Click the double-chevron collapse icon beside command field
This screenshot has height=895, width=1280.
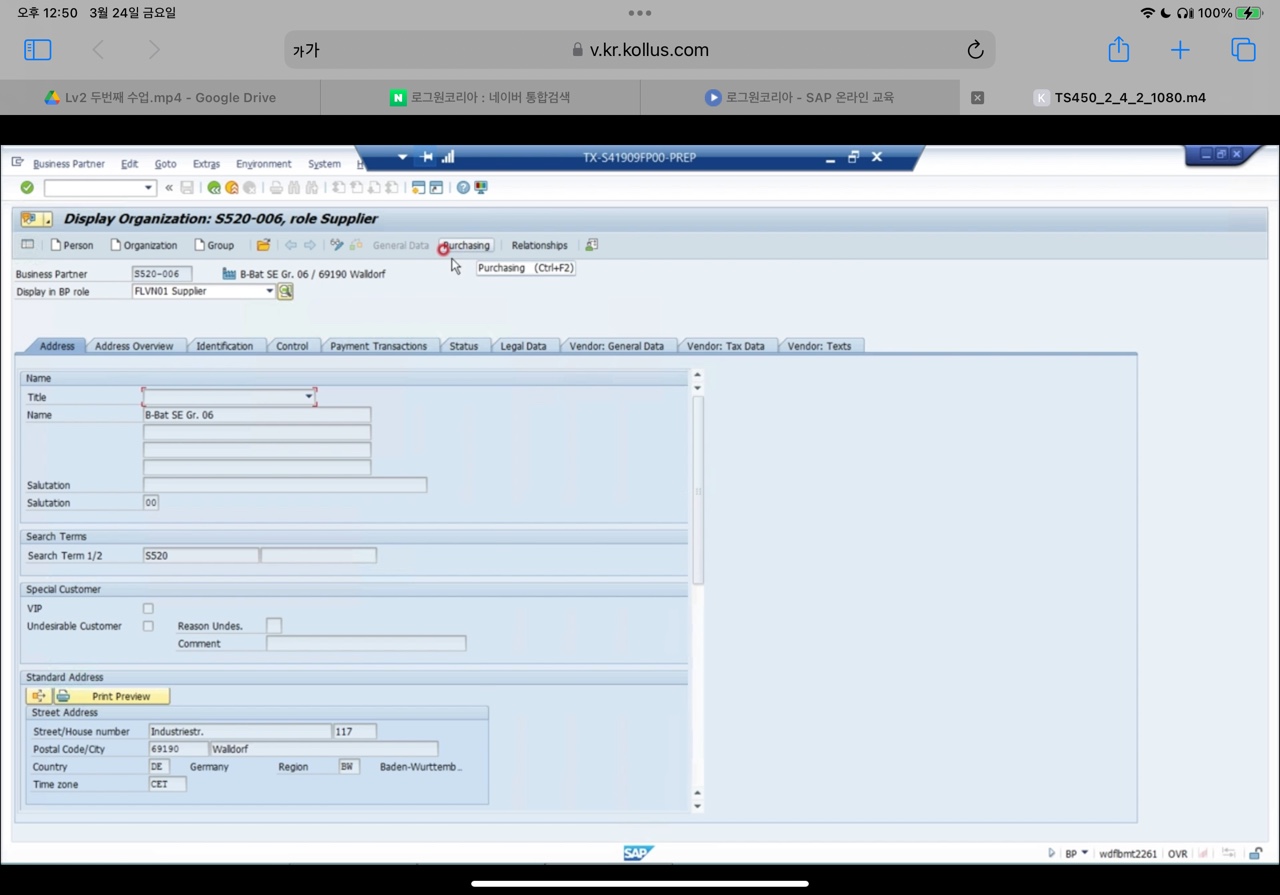169,187
